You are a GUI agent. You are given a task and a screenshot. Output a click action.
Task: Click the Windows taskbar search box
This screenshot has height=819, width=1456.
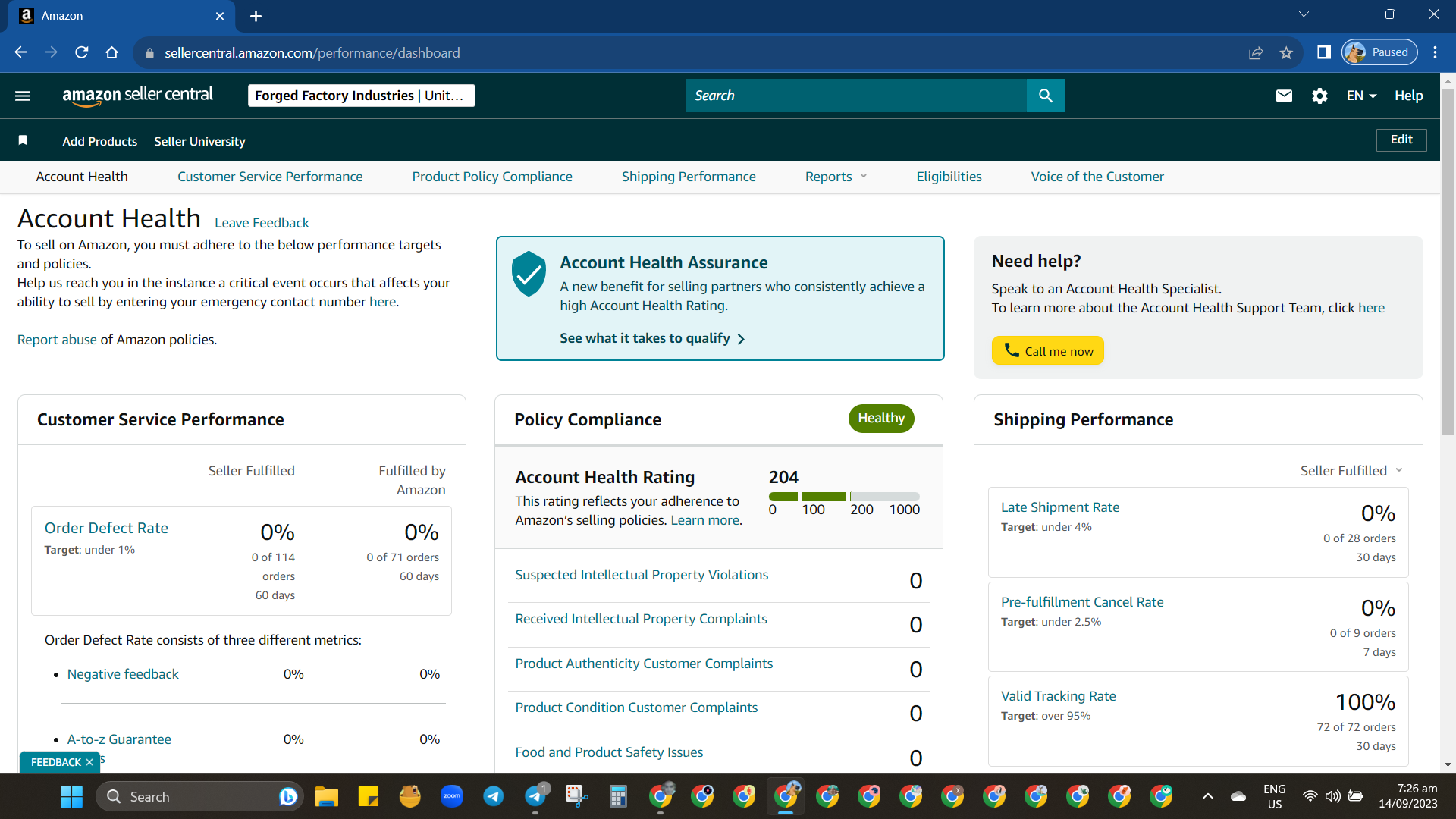pyautogui.click(x=199, y=796)
